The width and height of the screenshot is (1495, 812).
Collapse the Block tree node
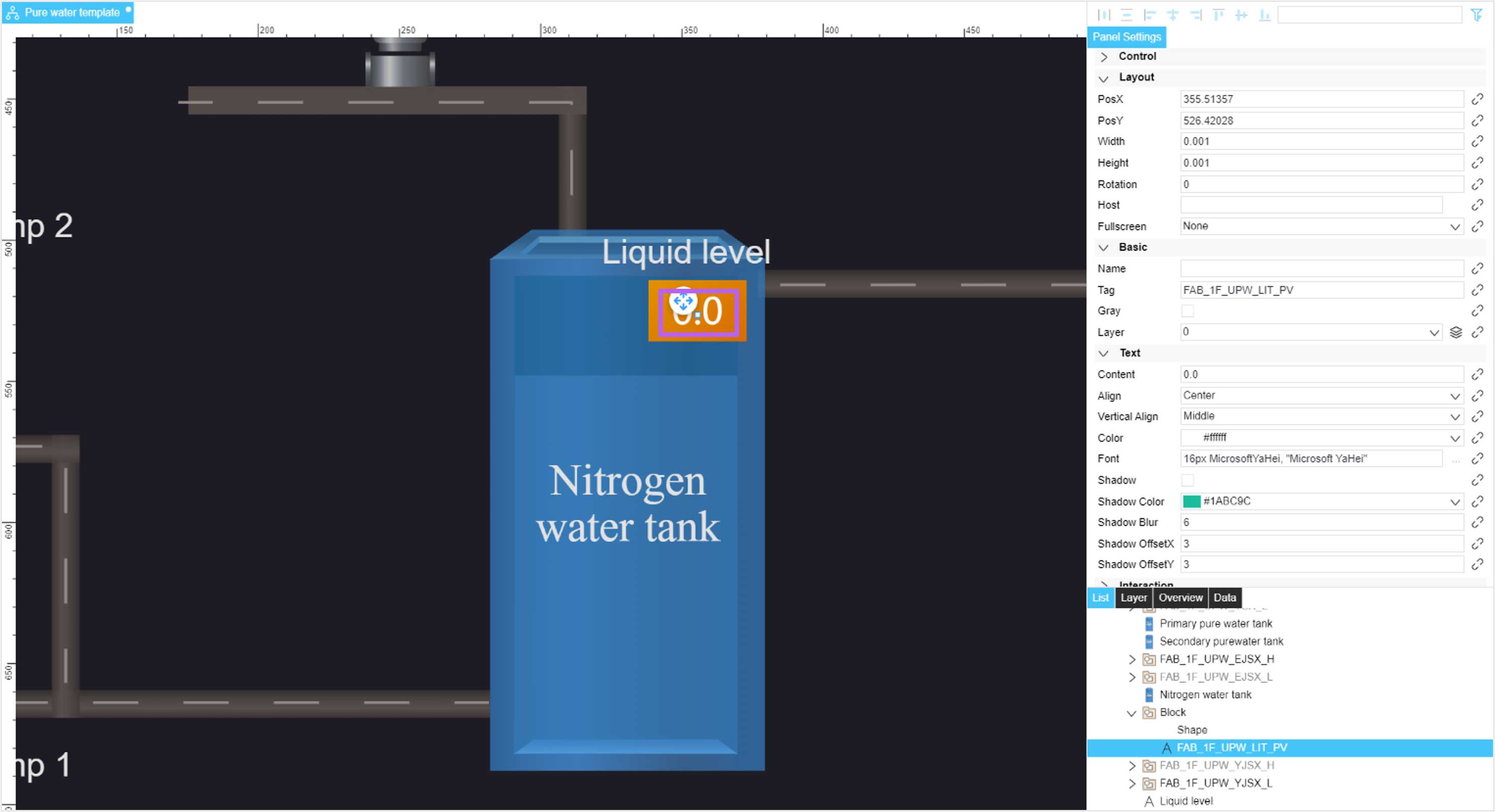pos(1132,713)
